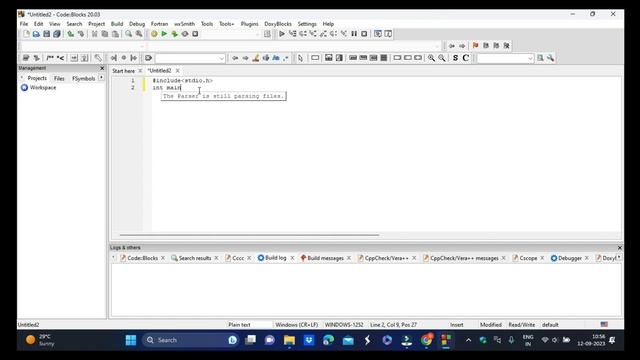Open File Explorer from the taskbar
Viewport: 640px width, 360px height.
[289, 340]
